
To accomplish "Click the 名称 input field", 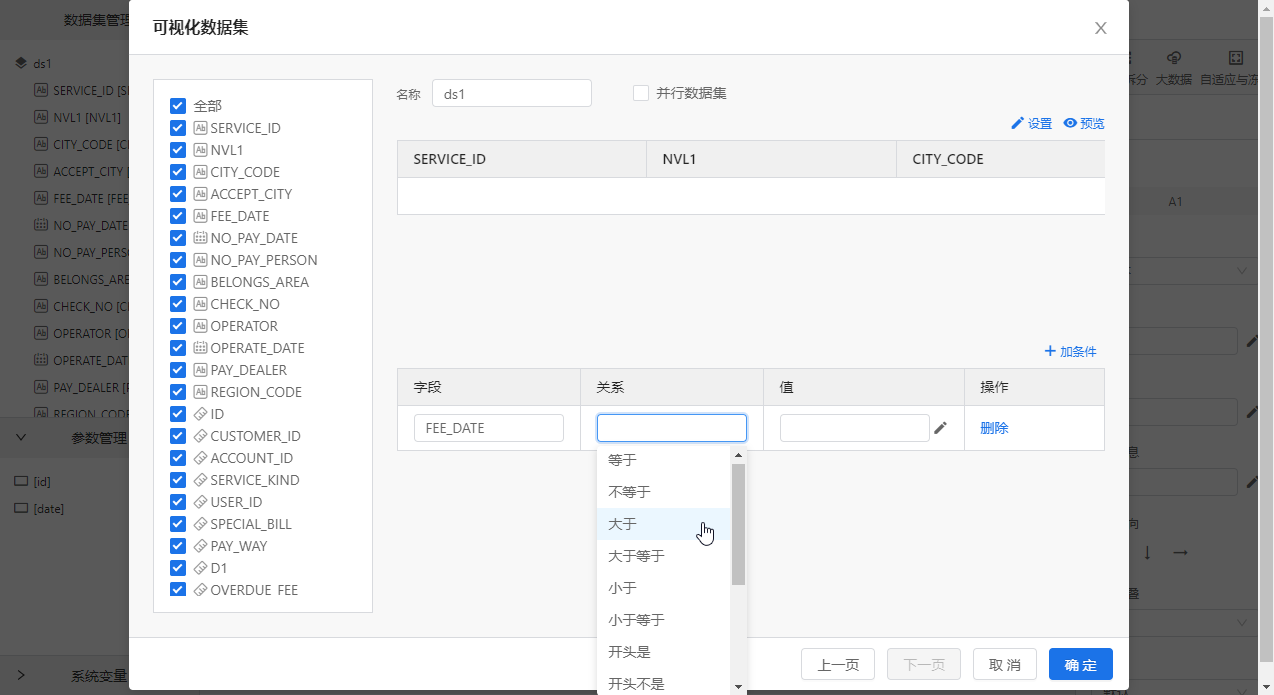I will click(512, 93).
